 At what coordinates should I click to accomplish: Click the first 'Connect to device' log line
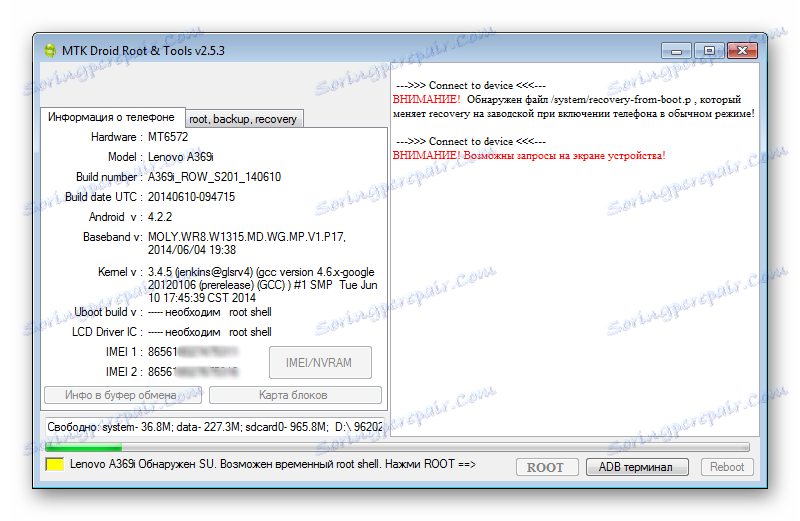coord(470,85)
